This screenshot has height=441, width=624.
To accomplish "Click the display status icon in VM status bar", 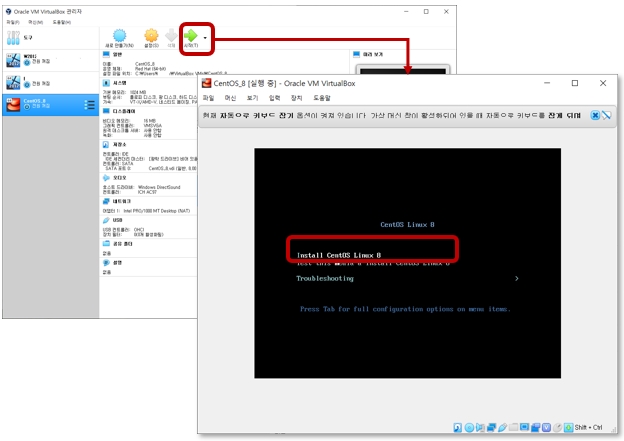I will pyautogui.click(x=525, y=427).
